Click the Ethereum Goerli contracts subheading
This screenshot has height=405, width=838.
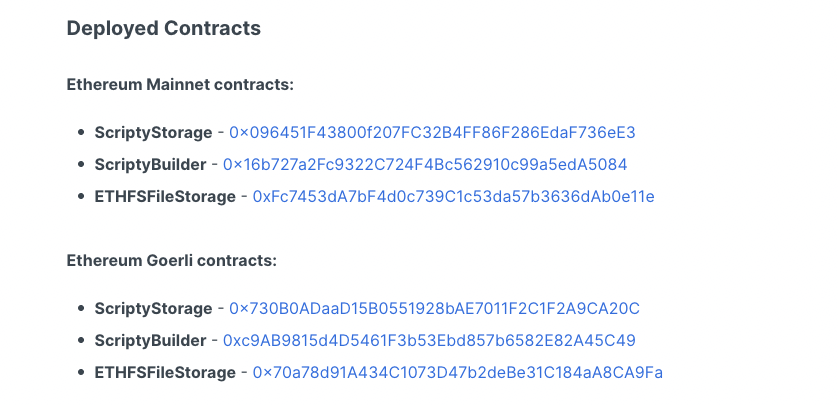coord(172,260)
